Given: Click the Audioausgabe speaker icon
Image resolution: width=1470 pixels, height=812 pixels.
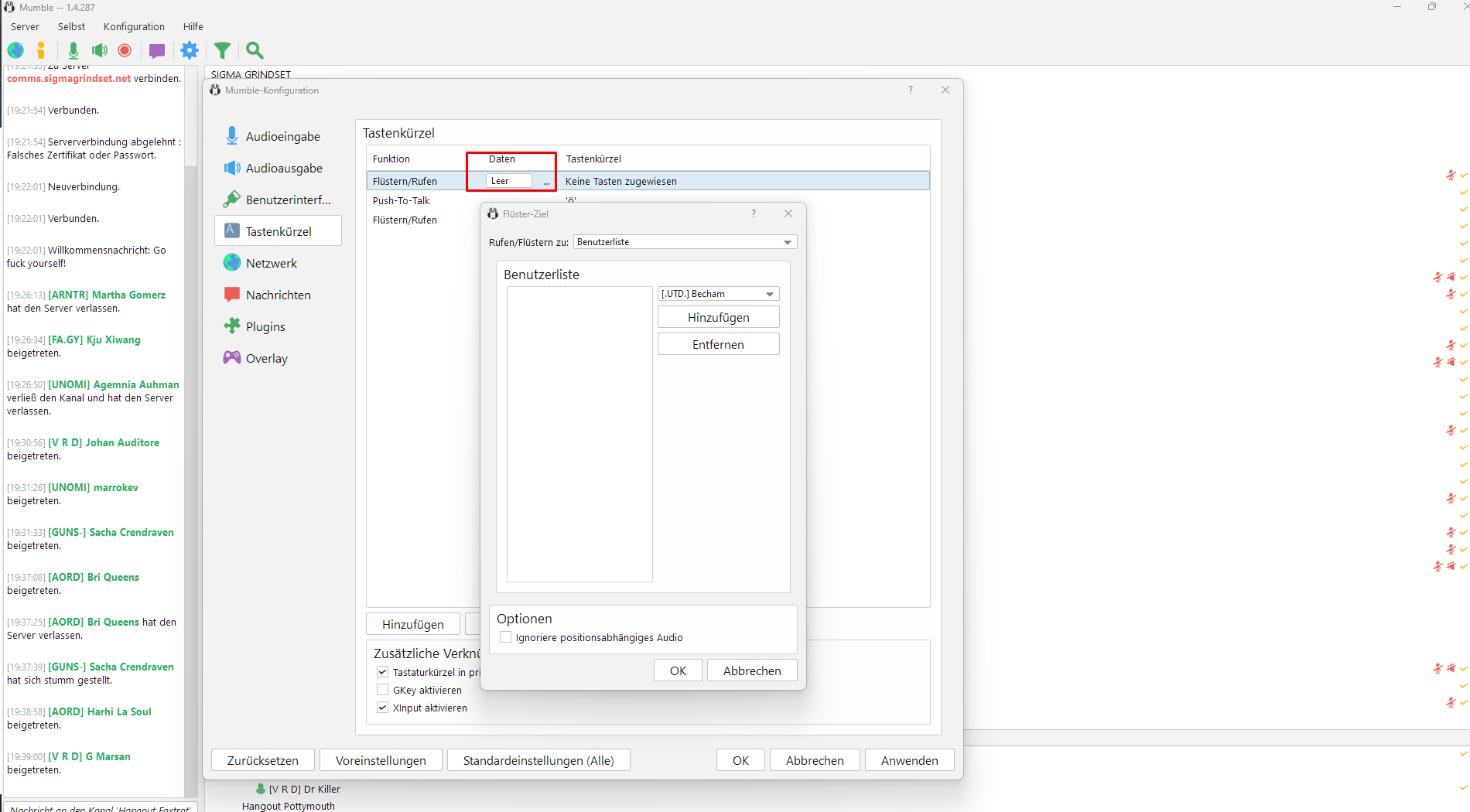Looking at the screenshot, I should [231, 168].
